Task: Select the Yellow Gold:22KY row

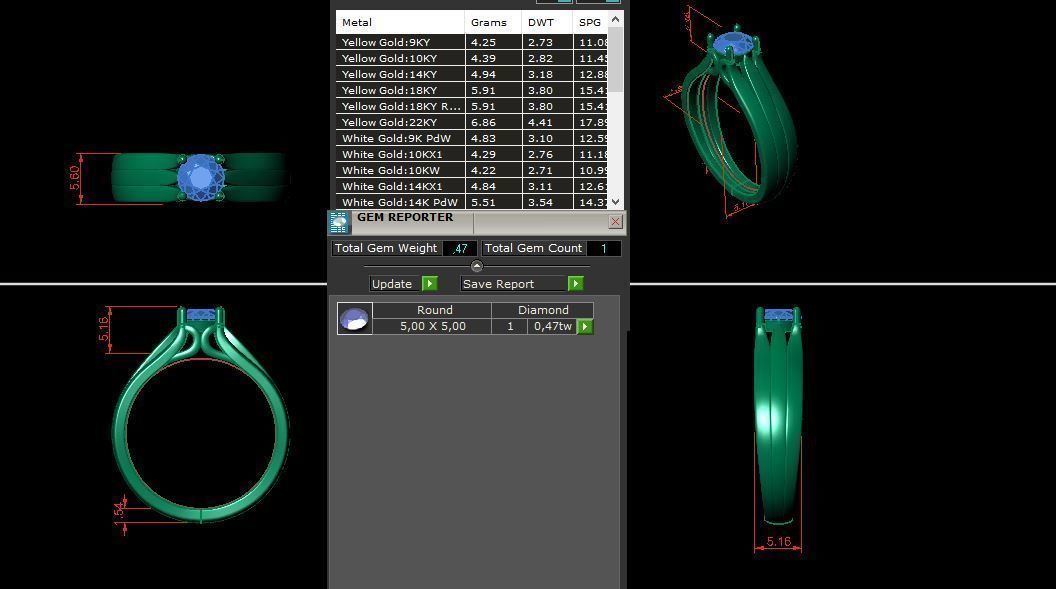Action: [x=472, y=123]
